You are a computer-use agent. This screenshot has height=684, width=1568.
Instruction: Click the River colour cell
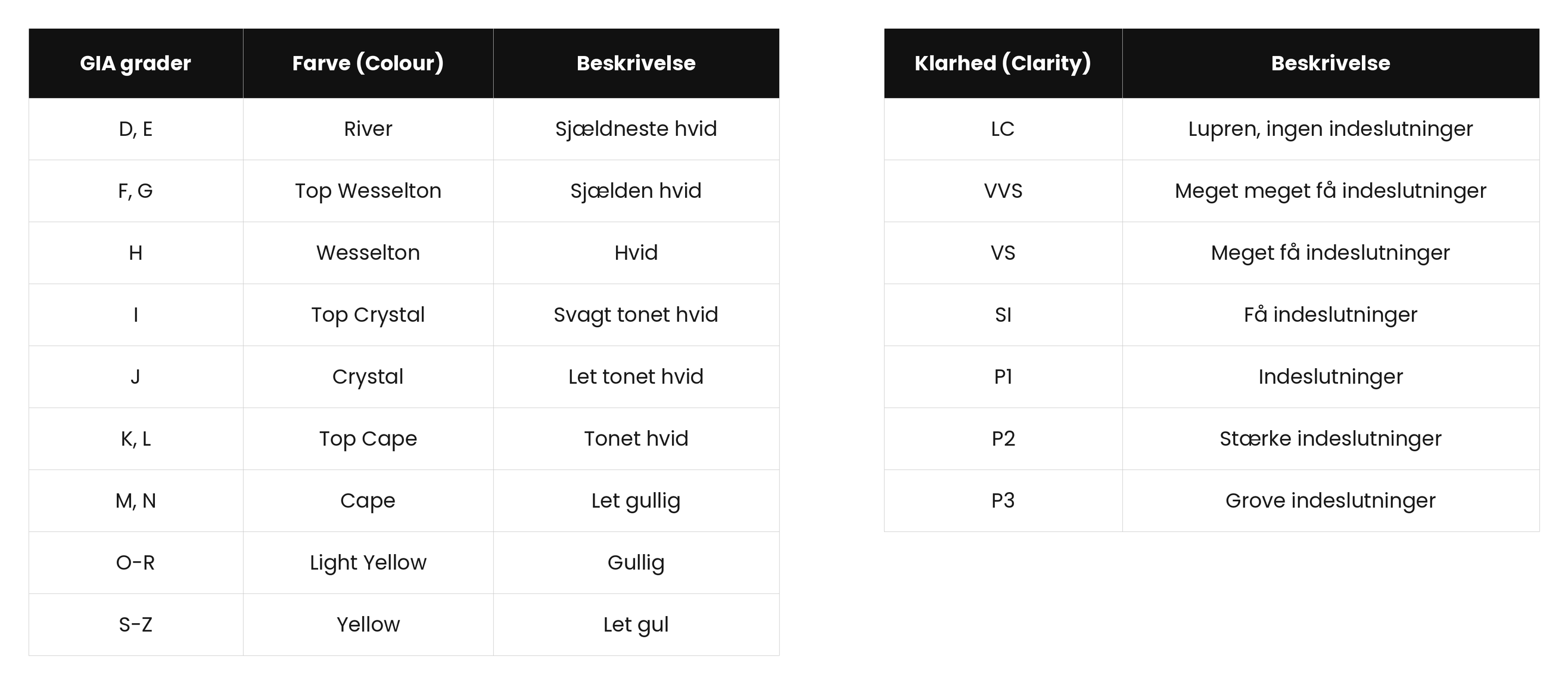[x=368, y=129]
